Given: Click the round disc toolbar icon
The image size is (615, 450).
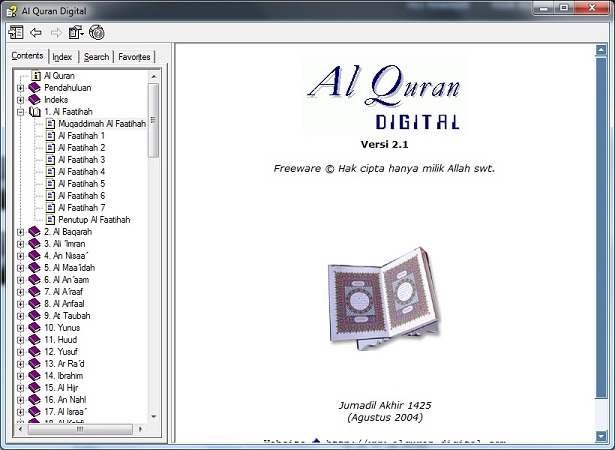Looking at the screenshot, I should coord(96,33).
